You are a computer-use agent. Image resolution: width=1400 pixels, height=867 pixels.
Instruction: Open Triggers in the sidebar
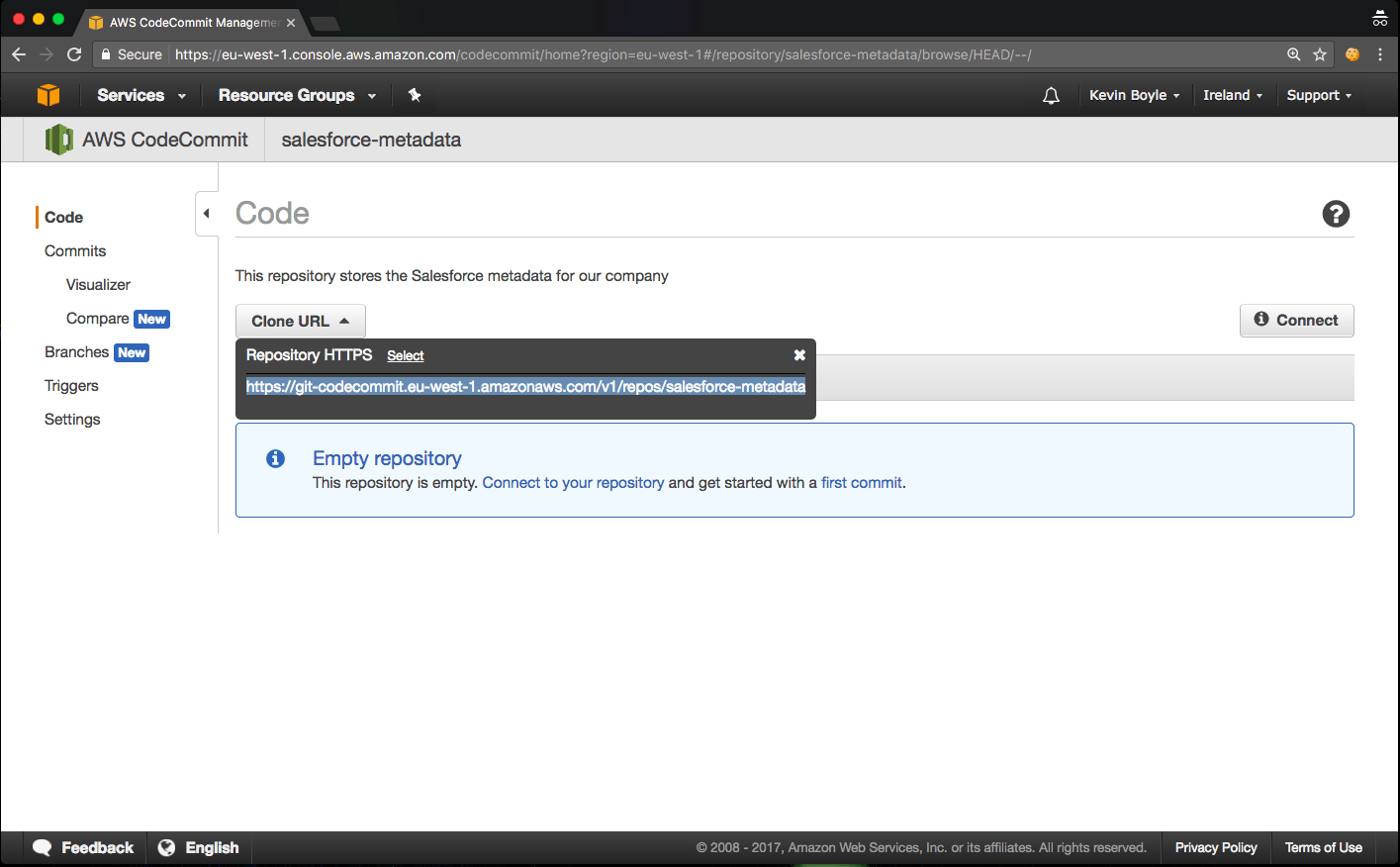[71, 385]
